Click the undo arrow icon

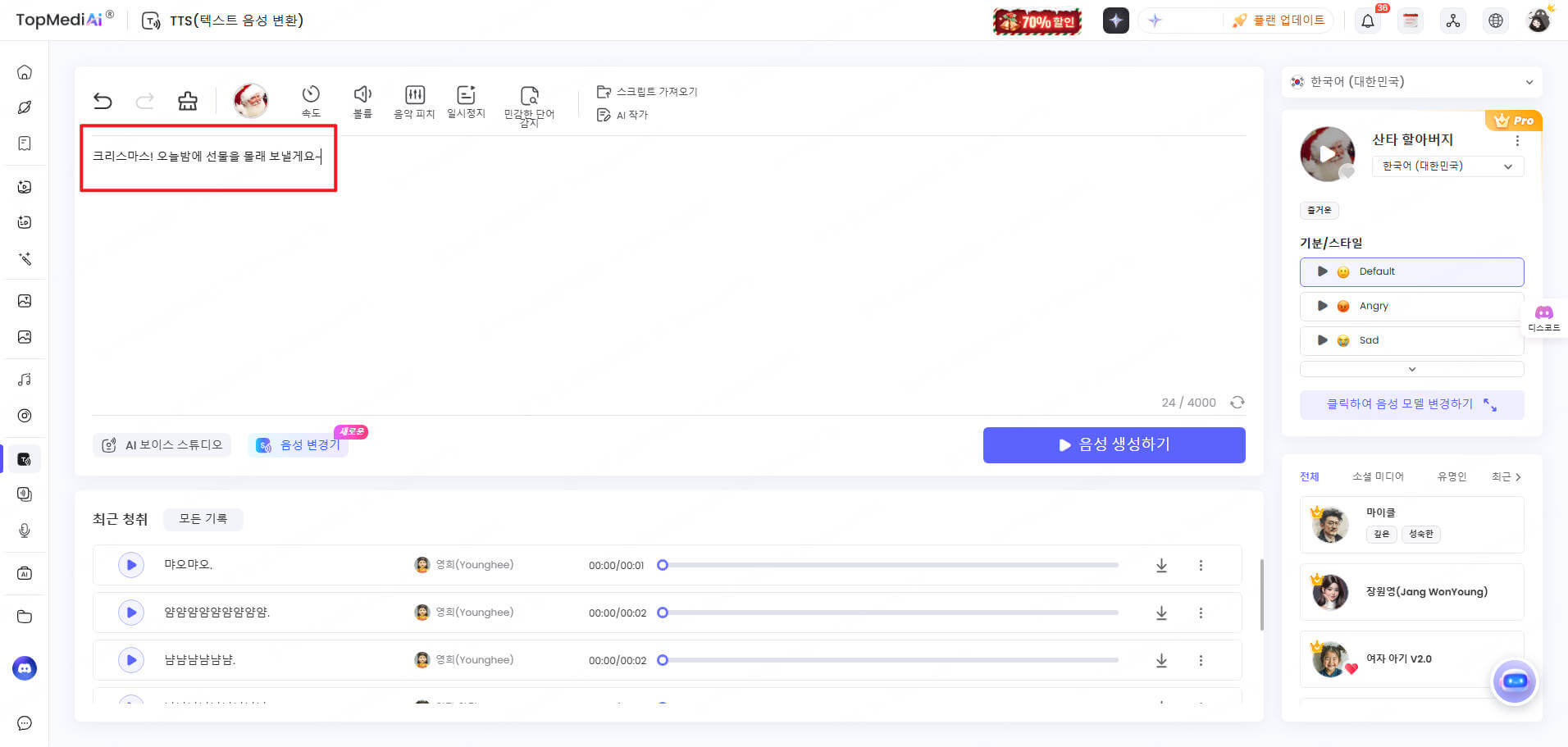103,101
